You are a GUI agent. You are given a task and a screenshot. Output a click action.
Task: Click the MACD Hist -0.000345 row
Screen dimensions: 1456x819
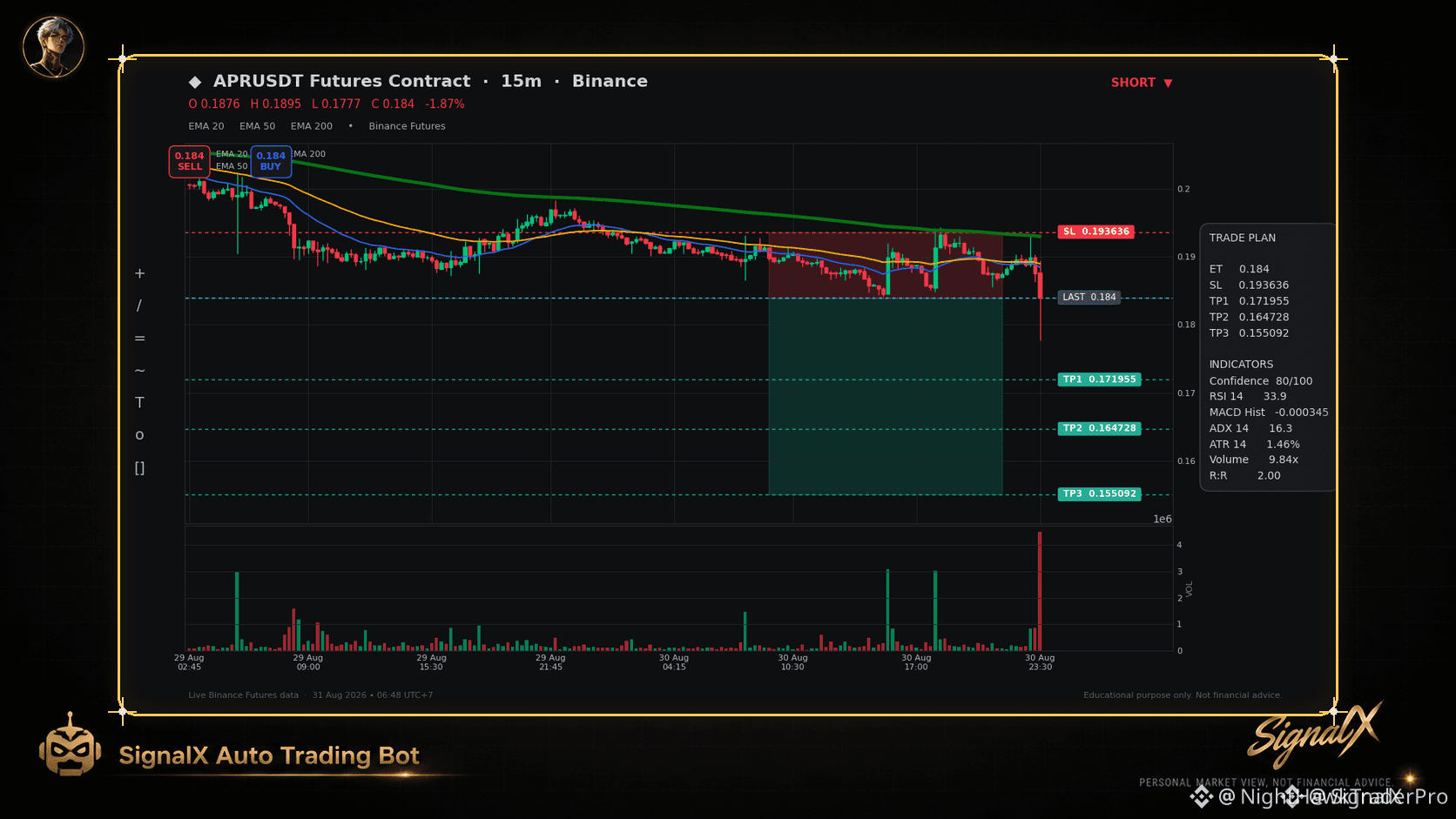coord(1269,413)
